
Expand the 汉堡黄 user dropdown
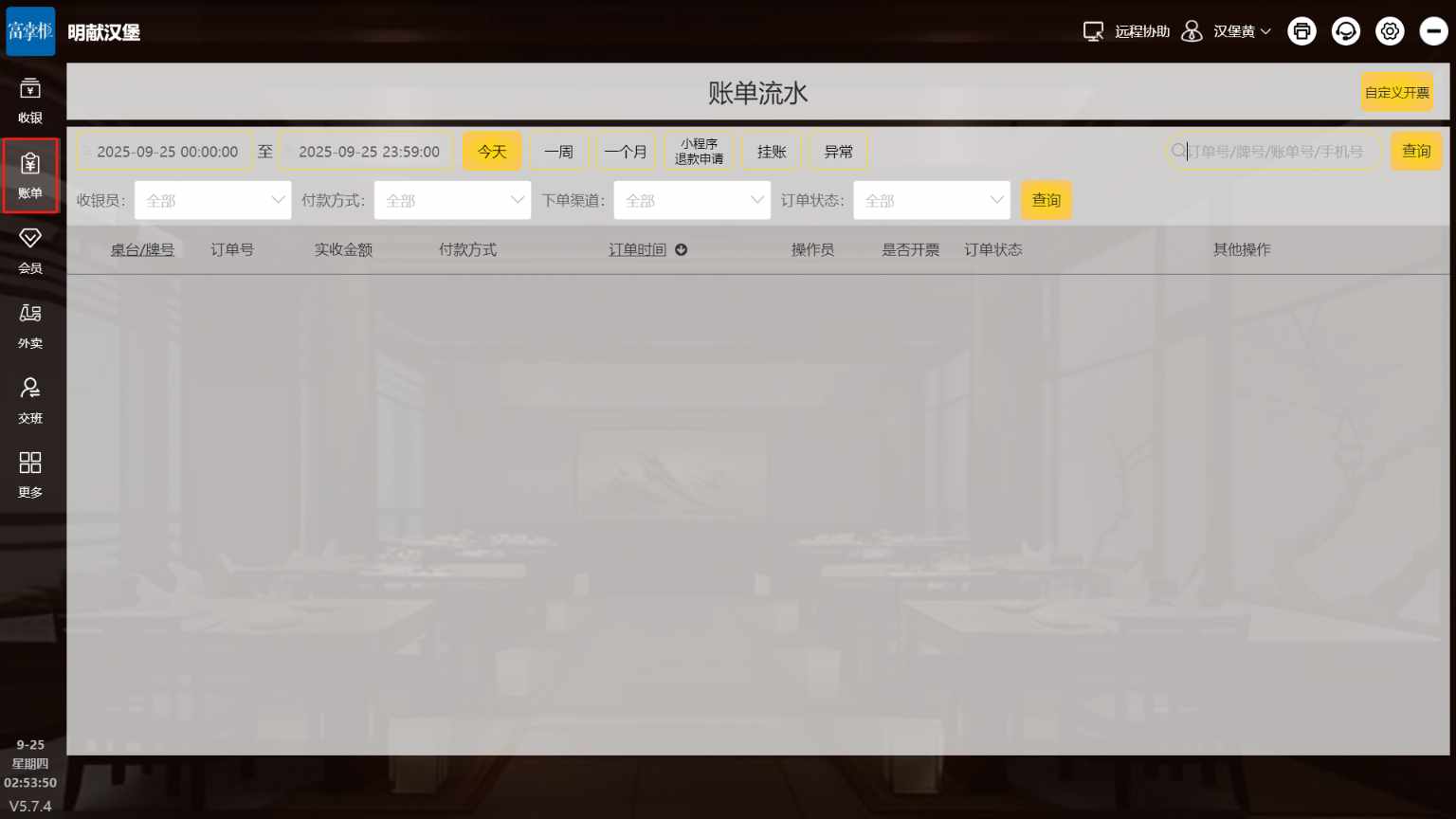pyautogui.click(x=1242, y=31)
